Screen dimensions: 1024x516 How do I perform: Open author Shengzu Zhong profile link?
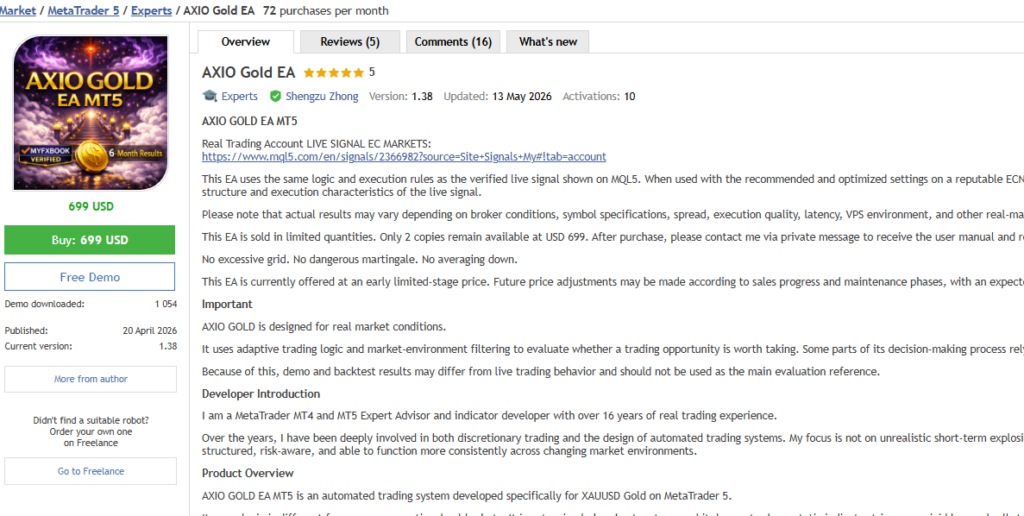tap(322, 96)
